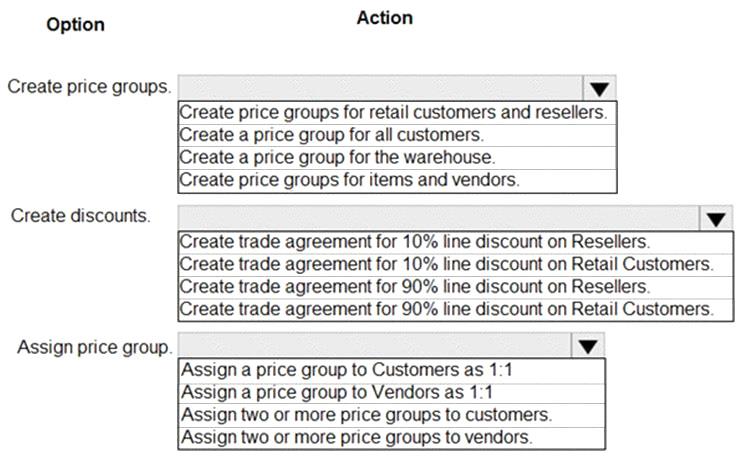The image size is (739, 457).
Task: Click the Create price groups selection field
Action: pos(380,88)
